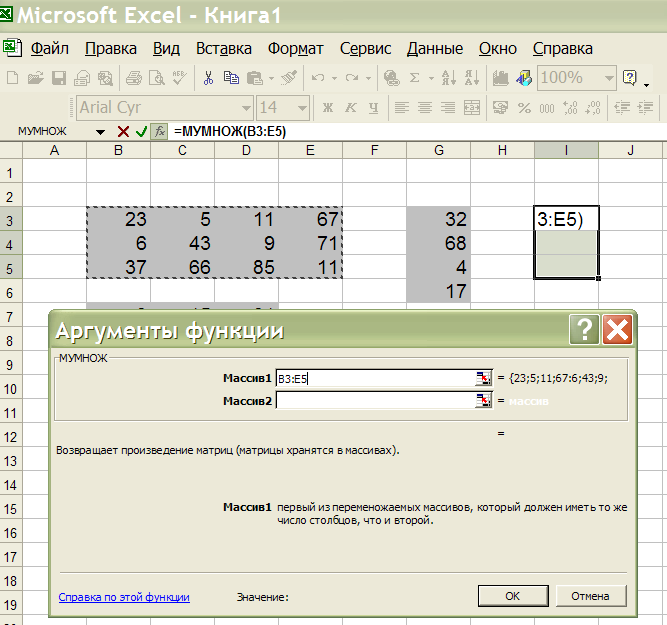Open the Вид menu

coord(166,49)
